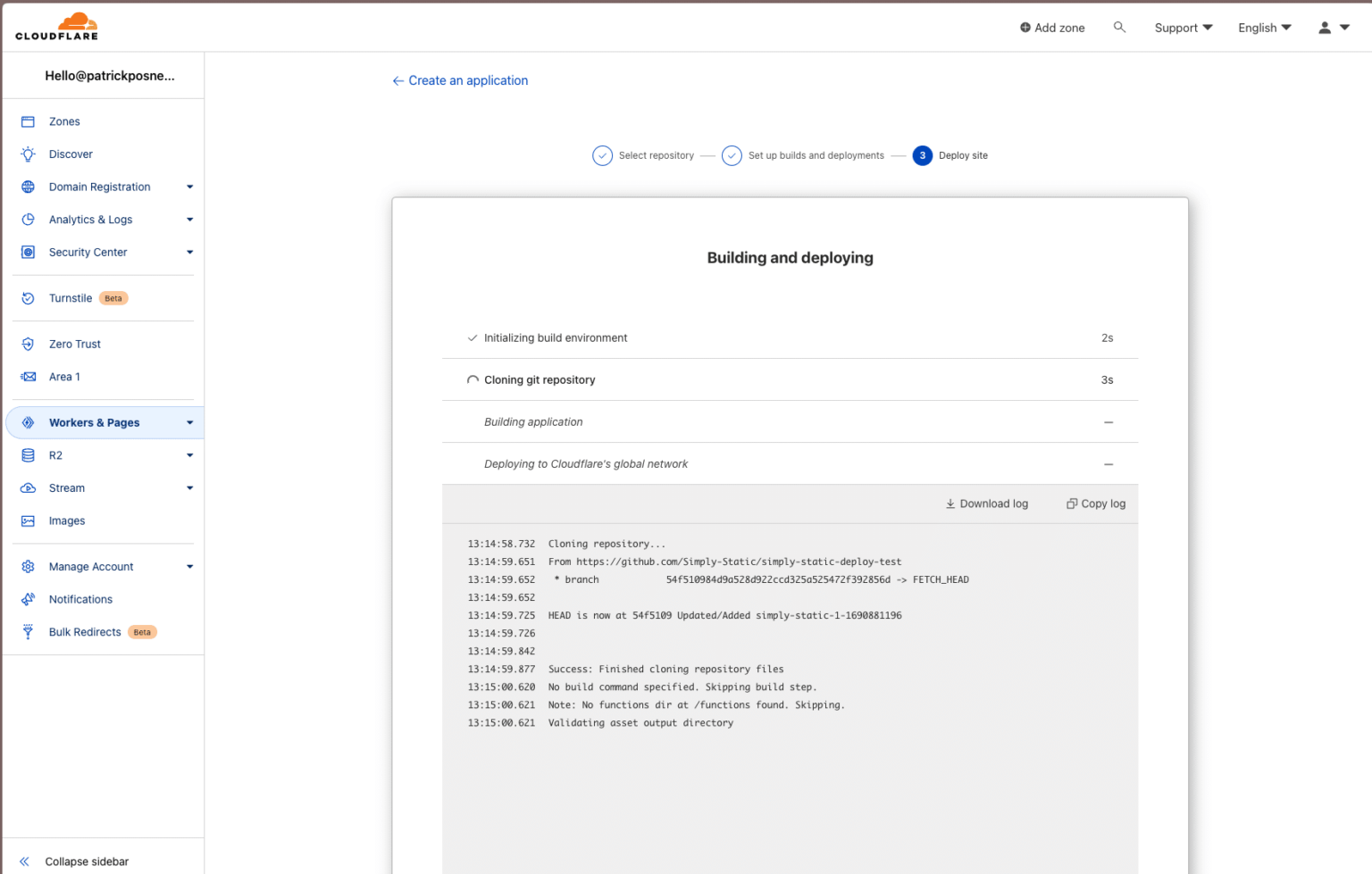Screen dimensions: 1372x874
Task: Select the Zero Trust section
Action: (74, 344)
